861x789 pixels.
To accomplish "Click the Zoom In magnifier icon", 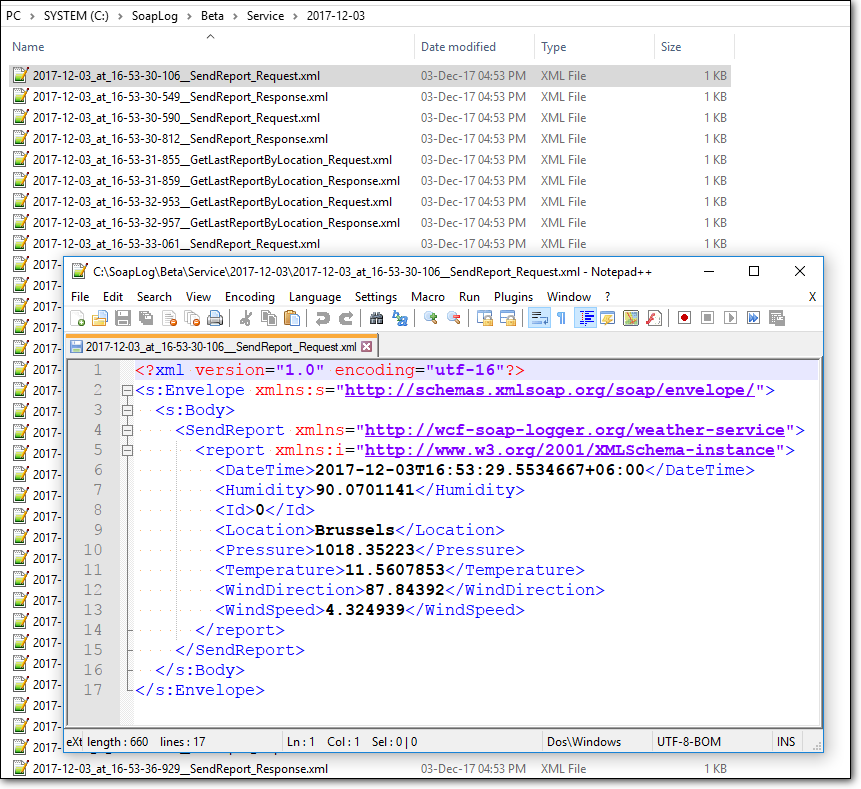I will tap(431, 319).
